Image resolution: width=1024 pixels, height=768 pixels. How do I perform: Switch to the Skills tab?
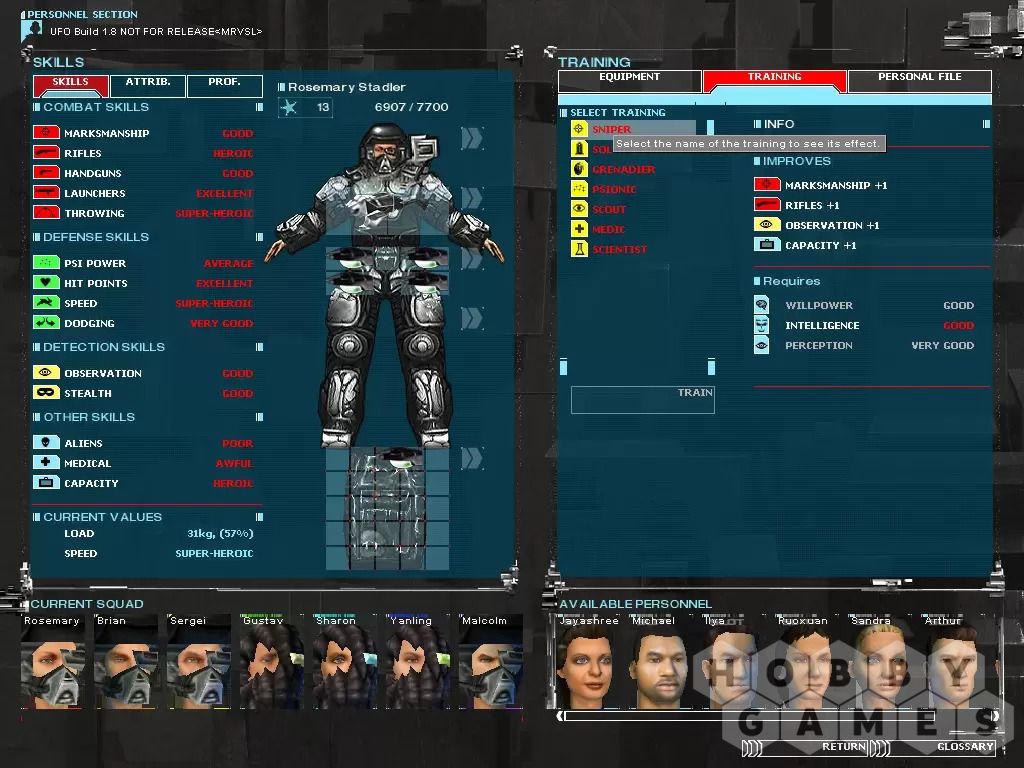[71, 84]
